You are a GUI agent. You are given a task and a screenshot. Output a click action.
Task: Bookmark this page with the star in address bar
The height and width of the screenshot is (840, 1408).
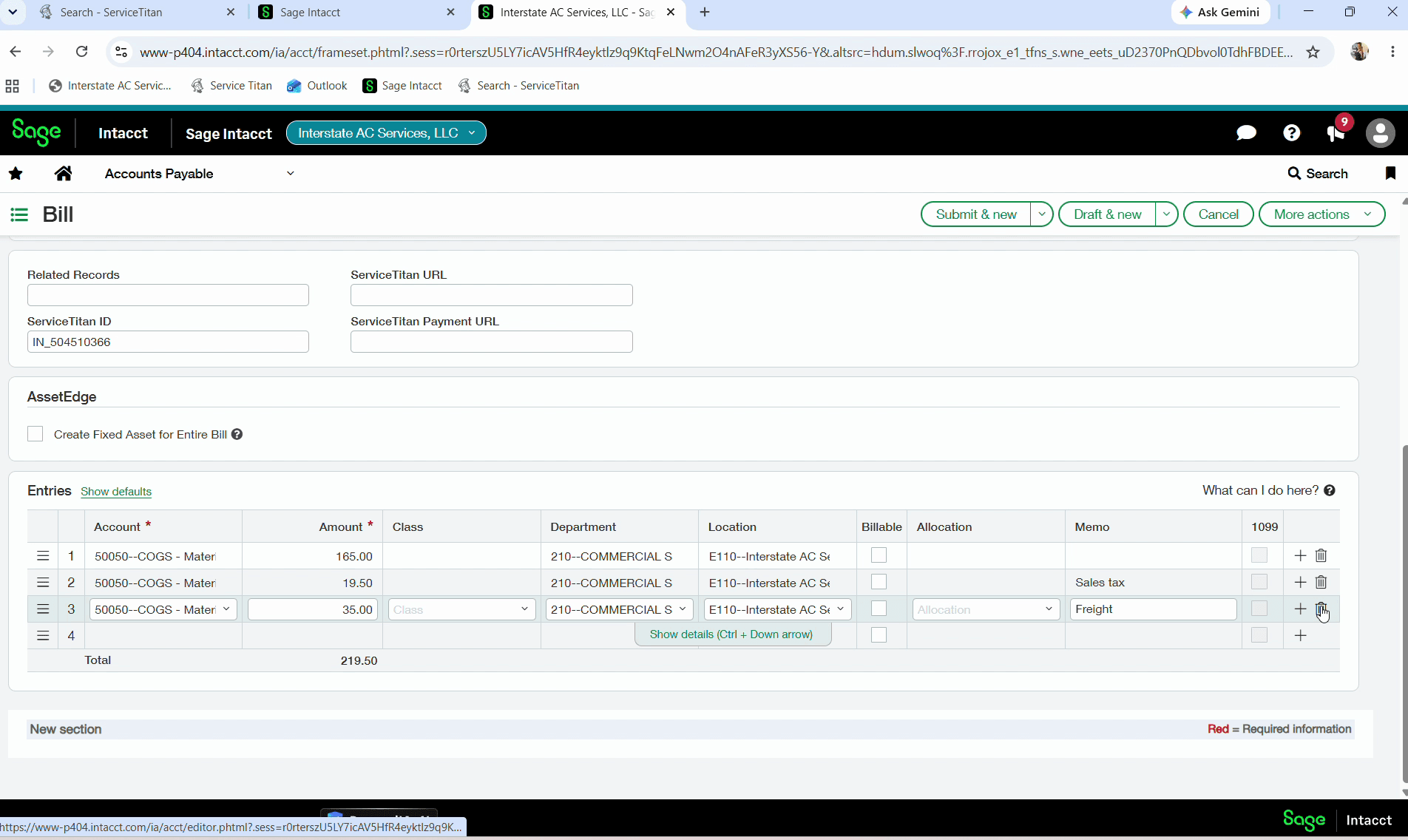click(1313, 52)
